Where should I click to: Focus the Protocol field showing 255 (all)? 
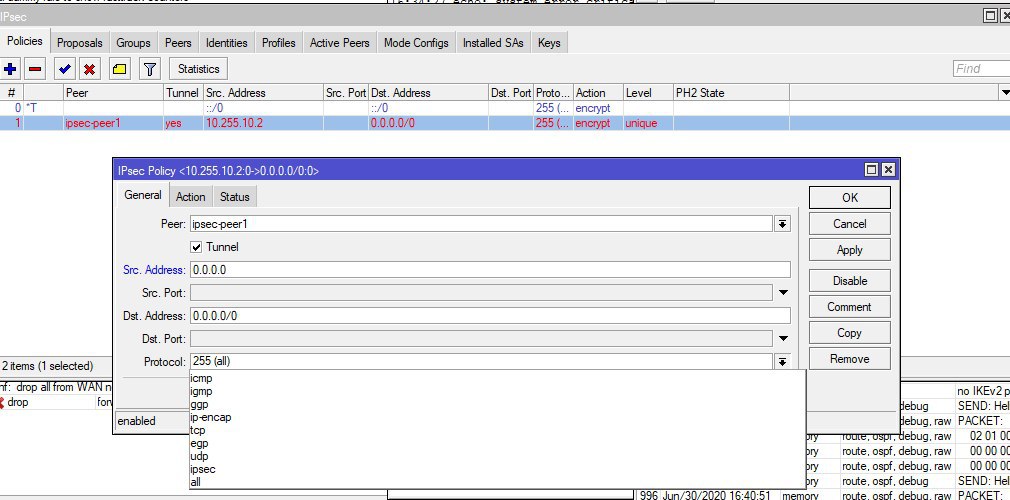point(482,361)
